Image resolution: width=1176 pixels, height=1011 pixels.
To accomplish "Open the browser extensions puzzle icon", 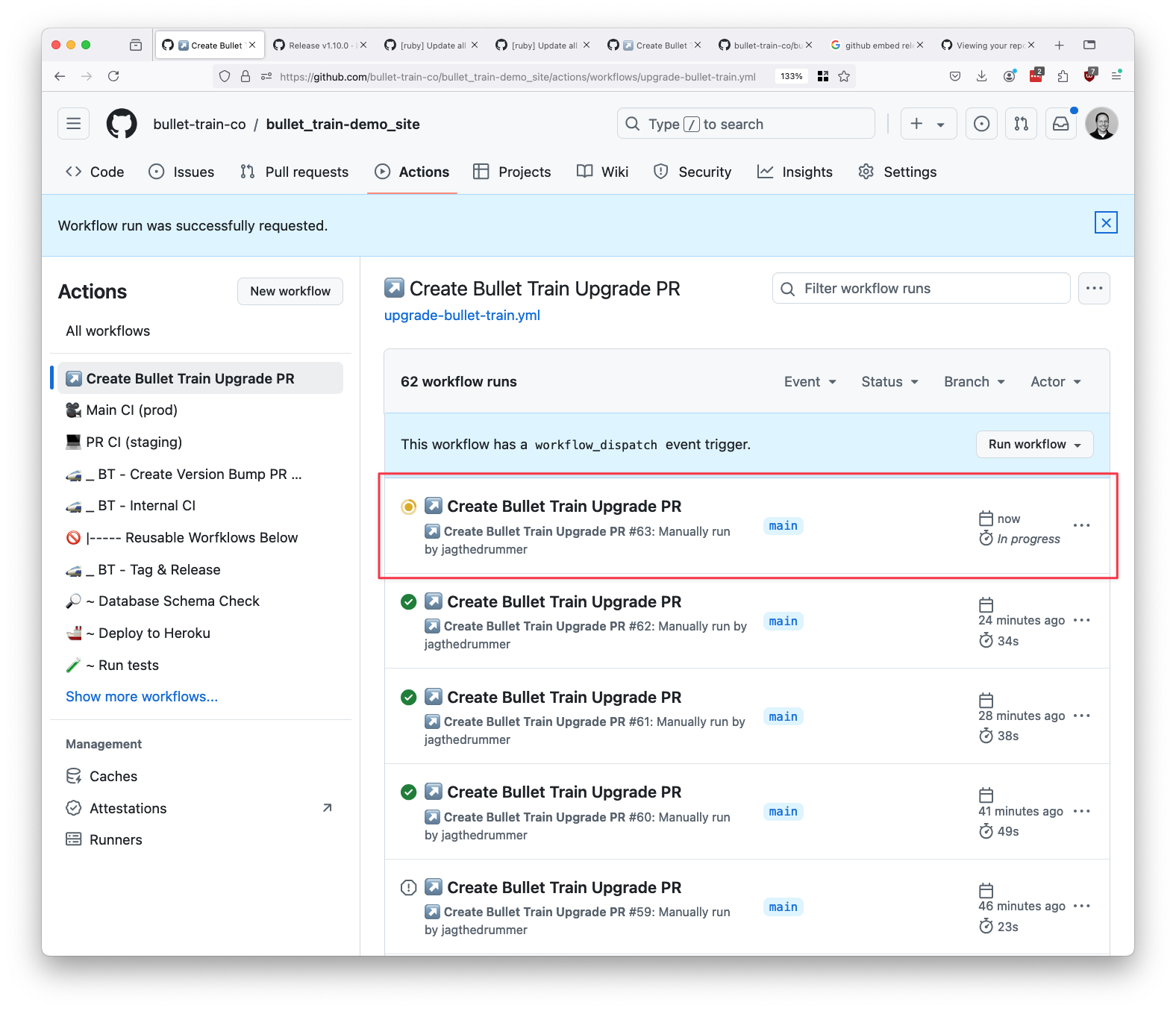I will [1063, 76].
